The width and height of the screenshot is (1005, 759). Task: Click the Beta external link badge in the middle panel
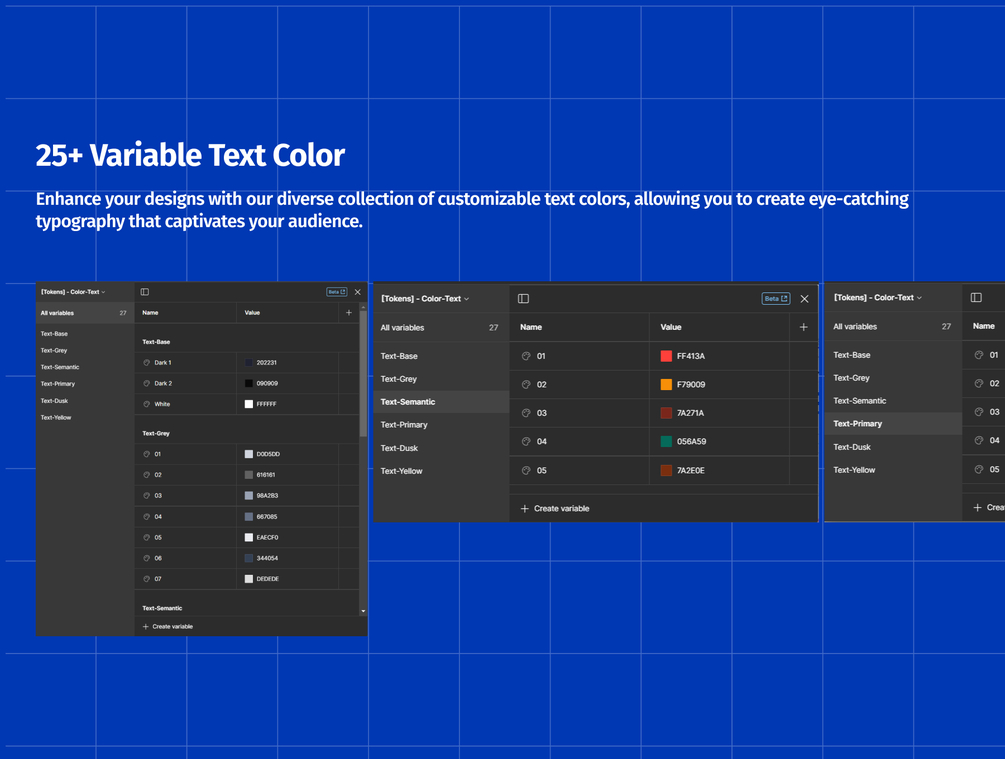pyautogui.click(x=776, y=298)
